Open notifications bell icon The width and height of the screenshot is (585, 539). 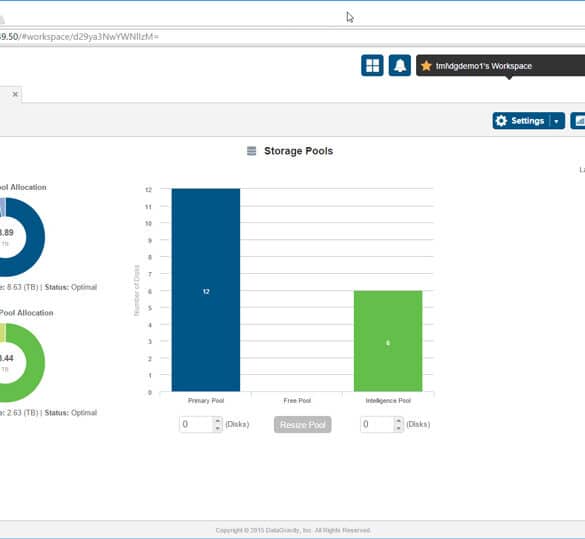pyautogui.click(x=400, y=66)
